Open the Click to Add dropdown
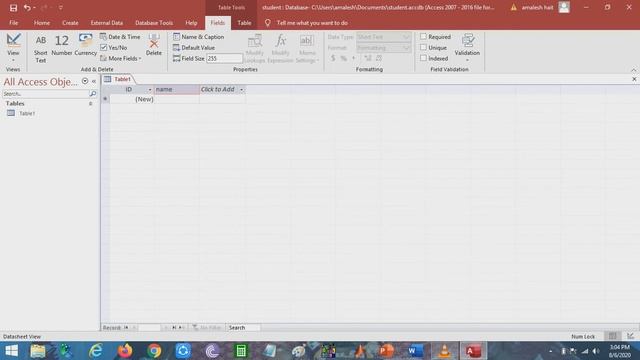640x360 pixels. point(241,89)
